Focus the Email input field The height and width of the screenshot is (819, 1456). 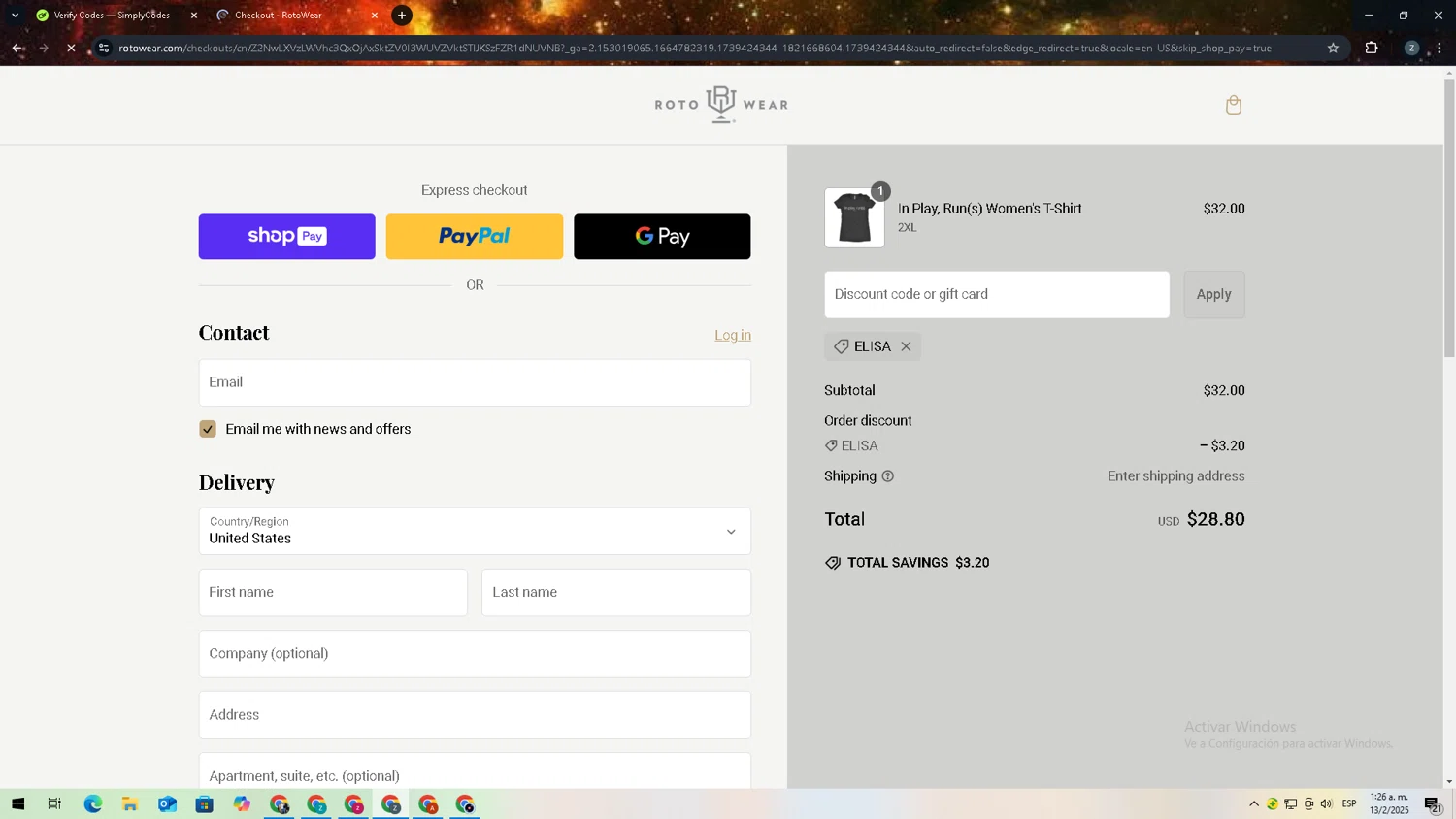(x=475, y=382)
